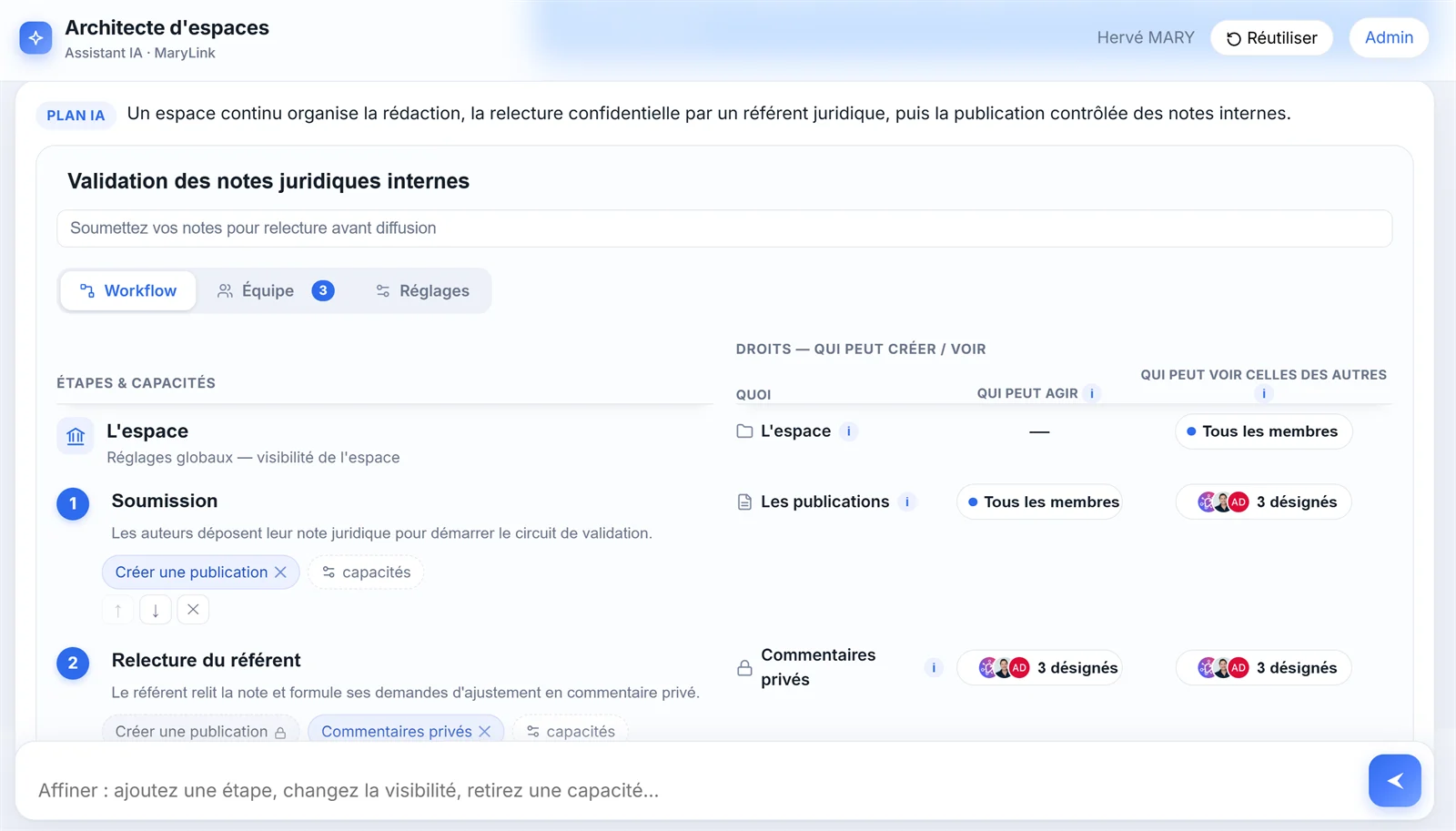The width and height of the screenshot is (1456, 831).
Task: Click lock icon next to Commentaires privés row
Action: click(x=744, y=668)
